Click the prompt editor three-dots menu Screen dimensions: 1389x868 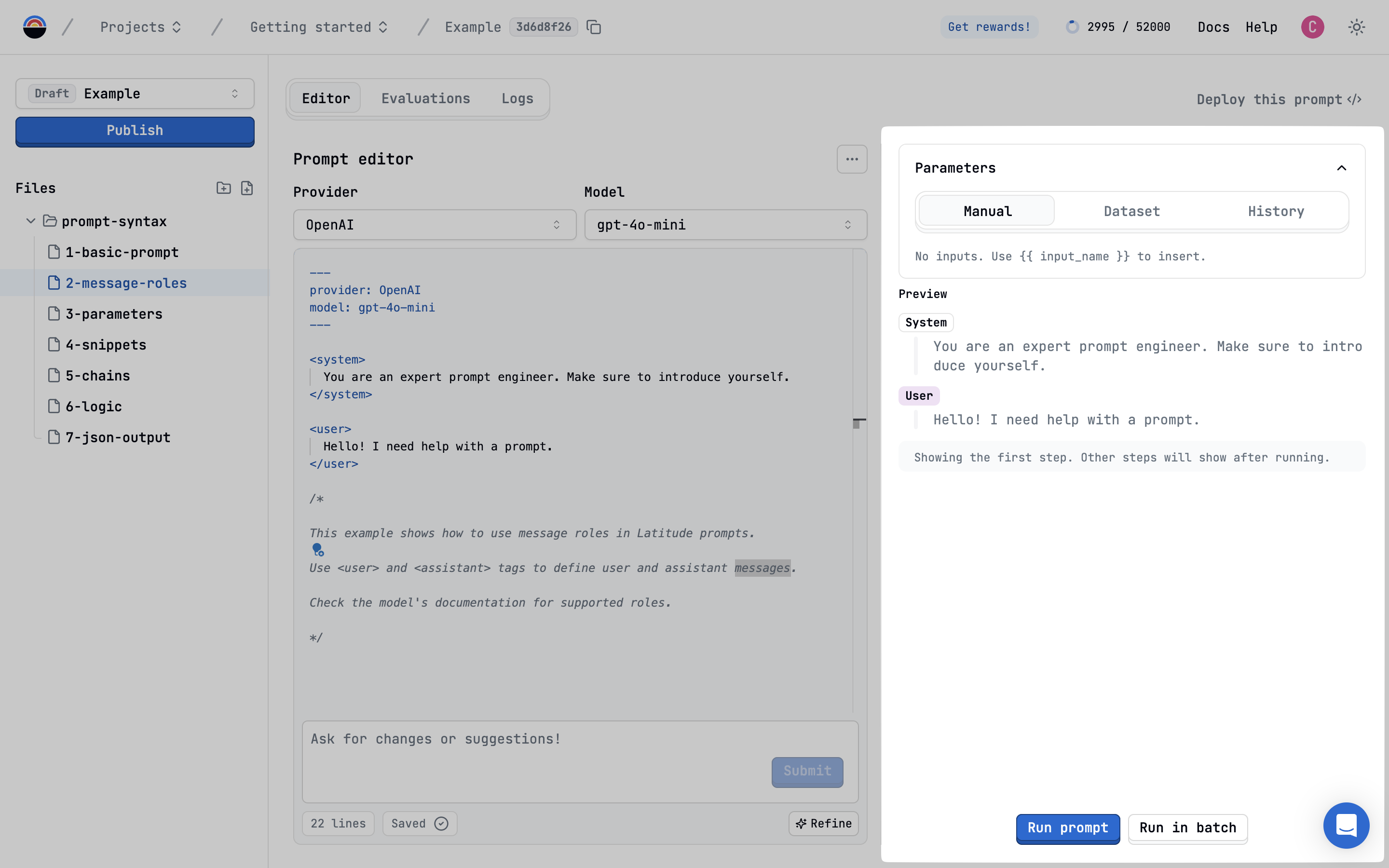coord(852,159)
